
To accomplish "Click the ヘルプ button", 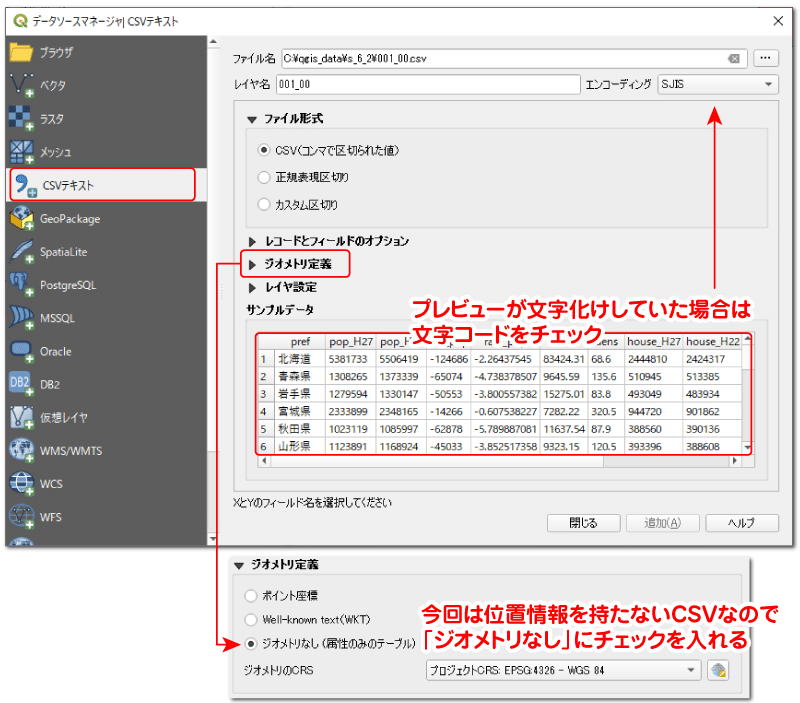I will (742, 523).
